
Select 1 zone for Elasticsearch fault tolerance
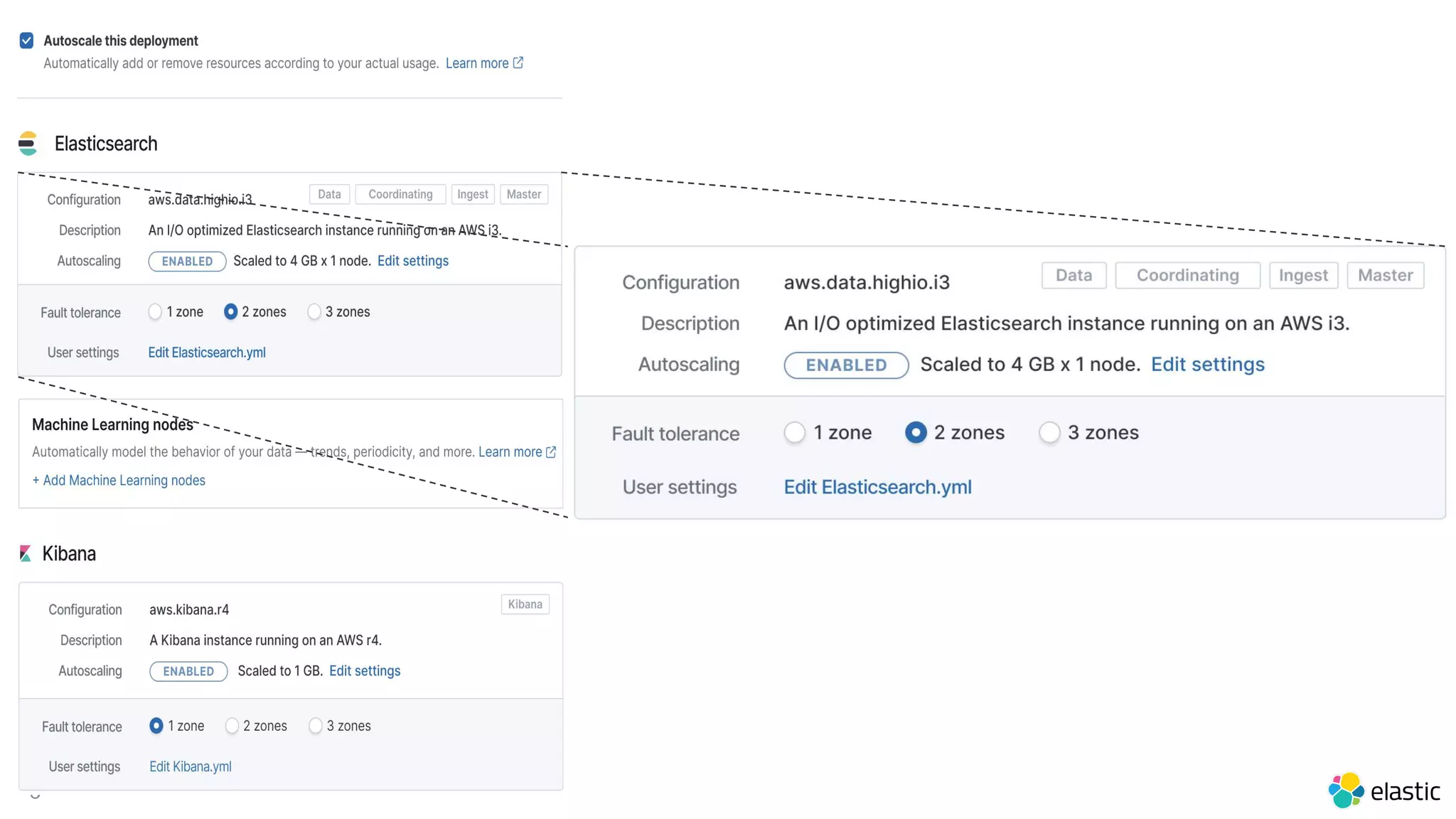click(155, 312)
